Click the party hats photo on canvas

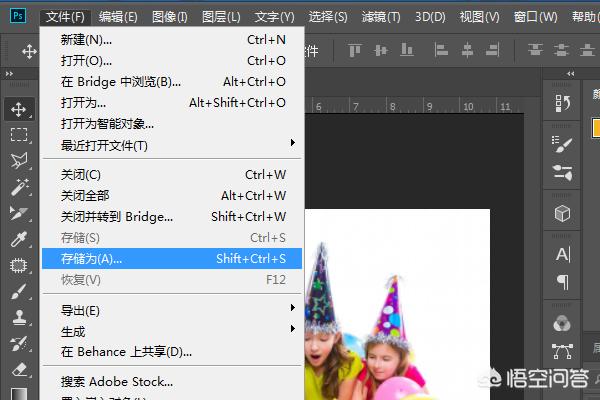tap(400, 320)
